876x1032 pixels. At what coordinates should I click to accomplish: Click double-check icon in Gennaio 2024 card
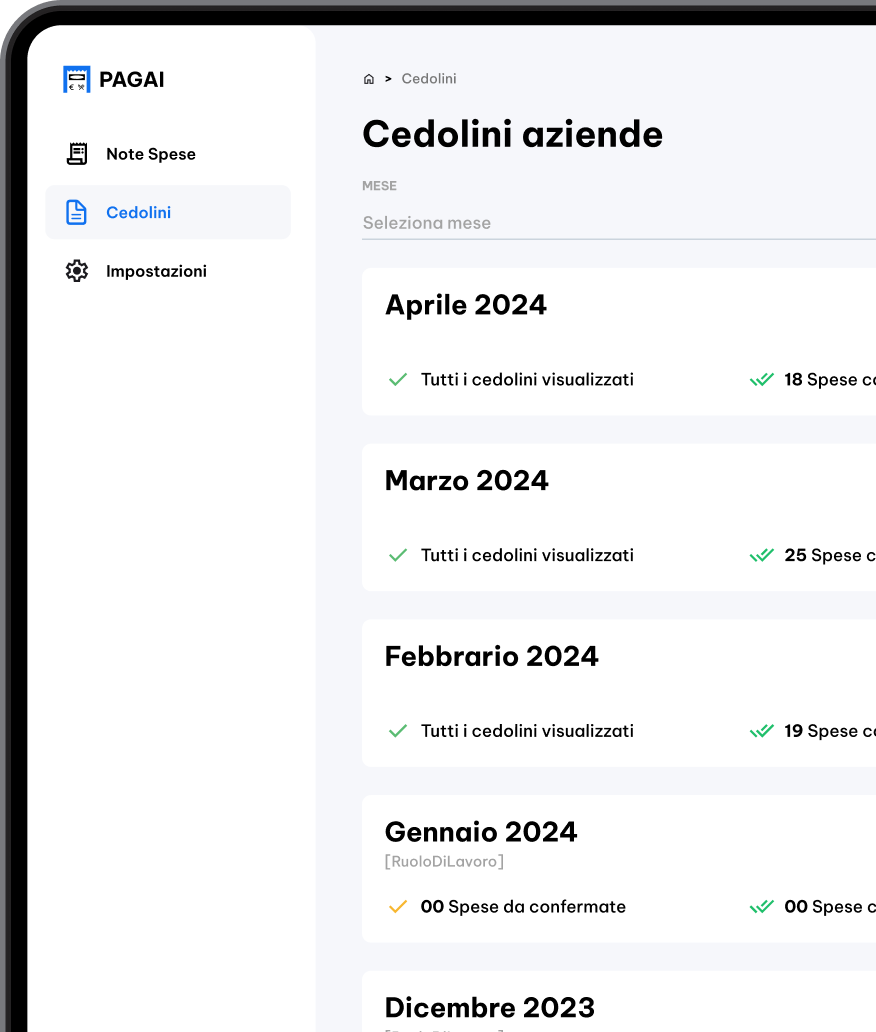click(761, 907)
